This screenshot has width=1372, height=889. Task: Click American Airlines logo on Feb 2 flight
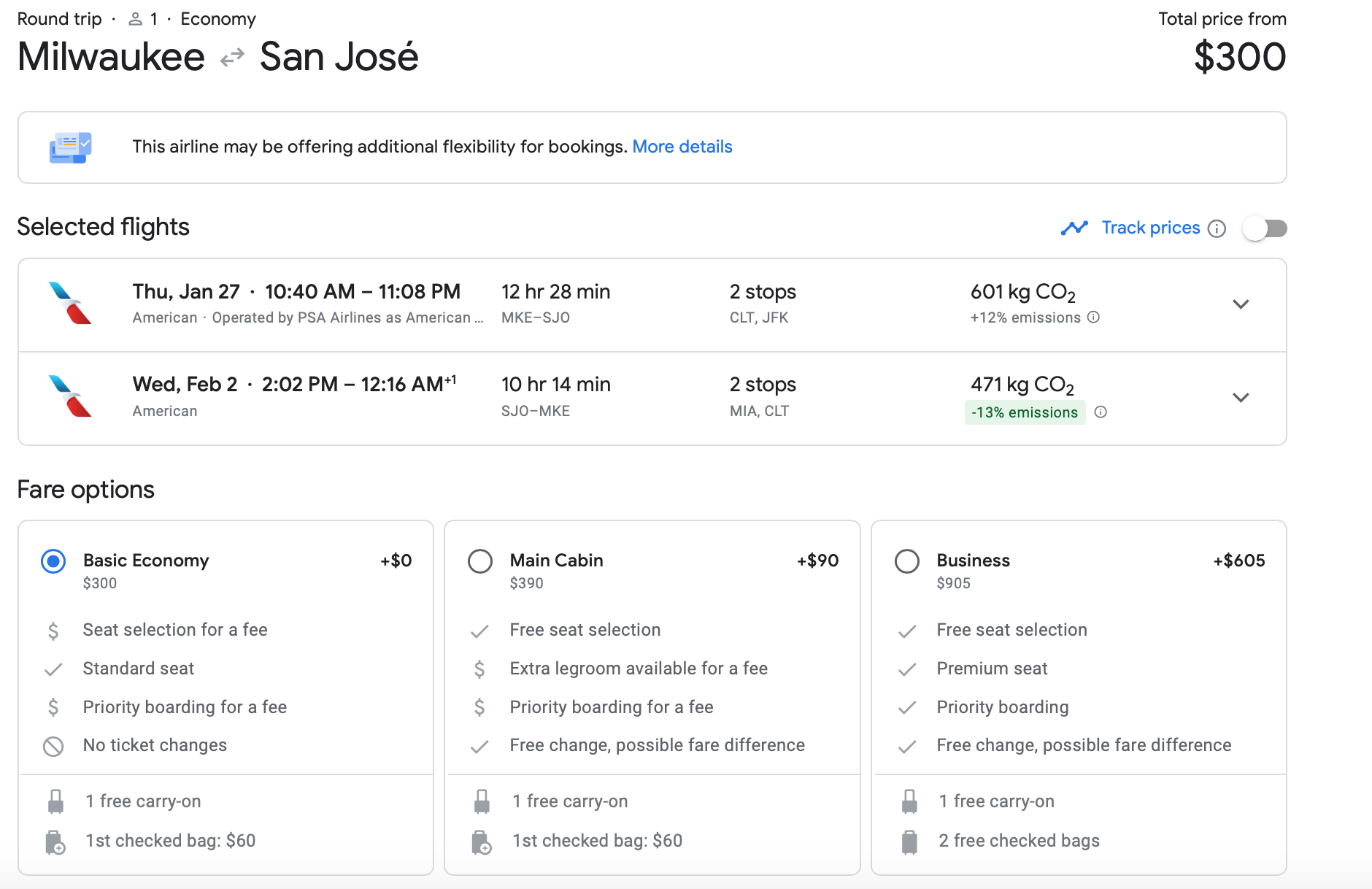tap(70, 396)
